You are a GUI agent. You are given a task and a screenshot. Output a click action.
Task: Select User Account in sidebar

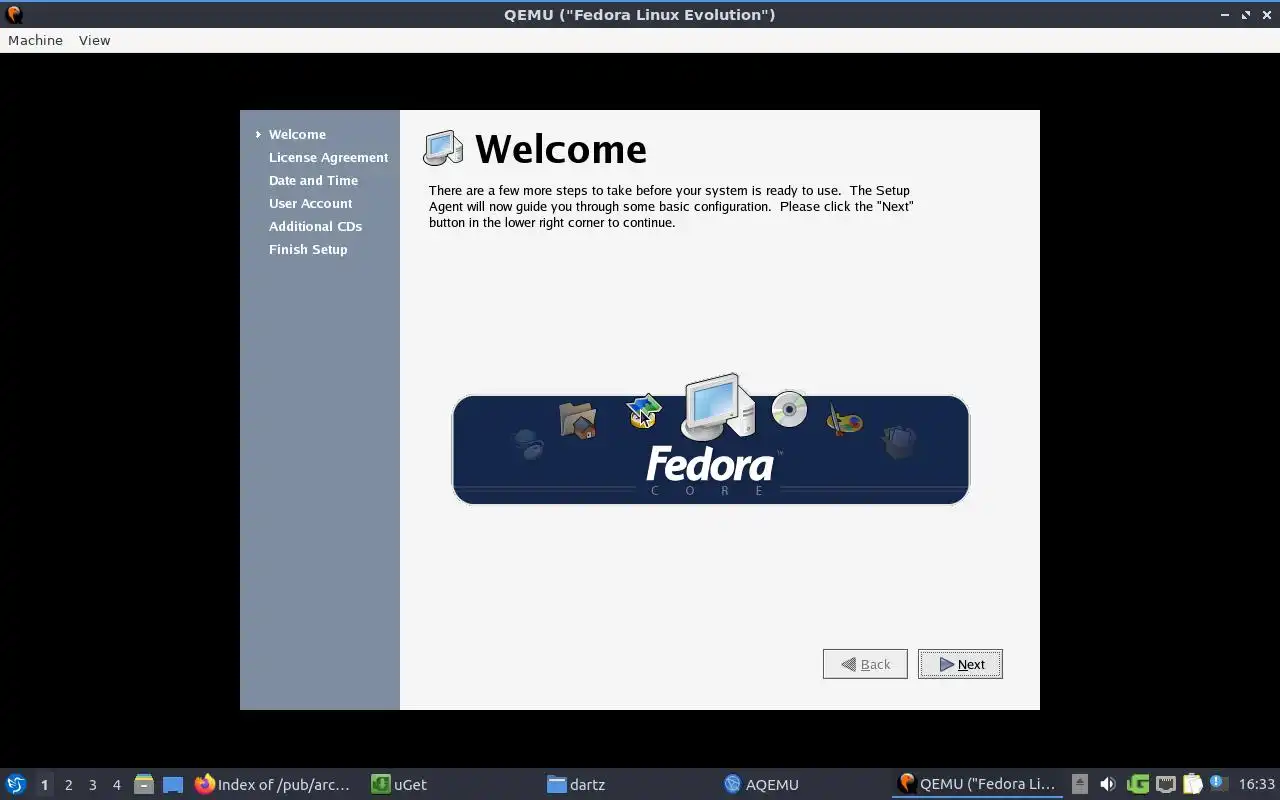click(310, 203)
